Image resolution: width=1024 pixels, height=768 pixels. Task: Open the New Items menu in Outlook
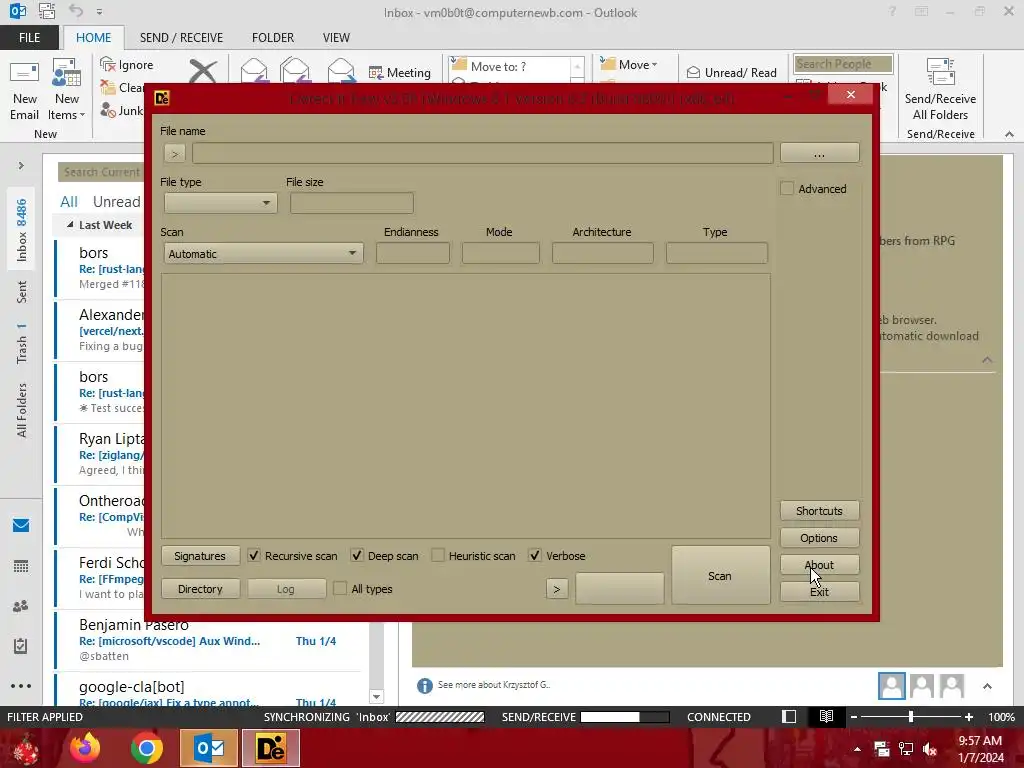point(67,90)
